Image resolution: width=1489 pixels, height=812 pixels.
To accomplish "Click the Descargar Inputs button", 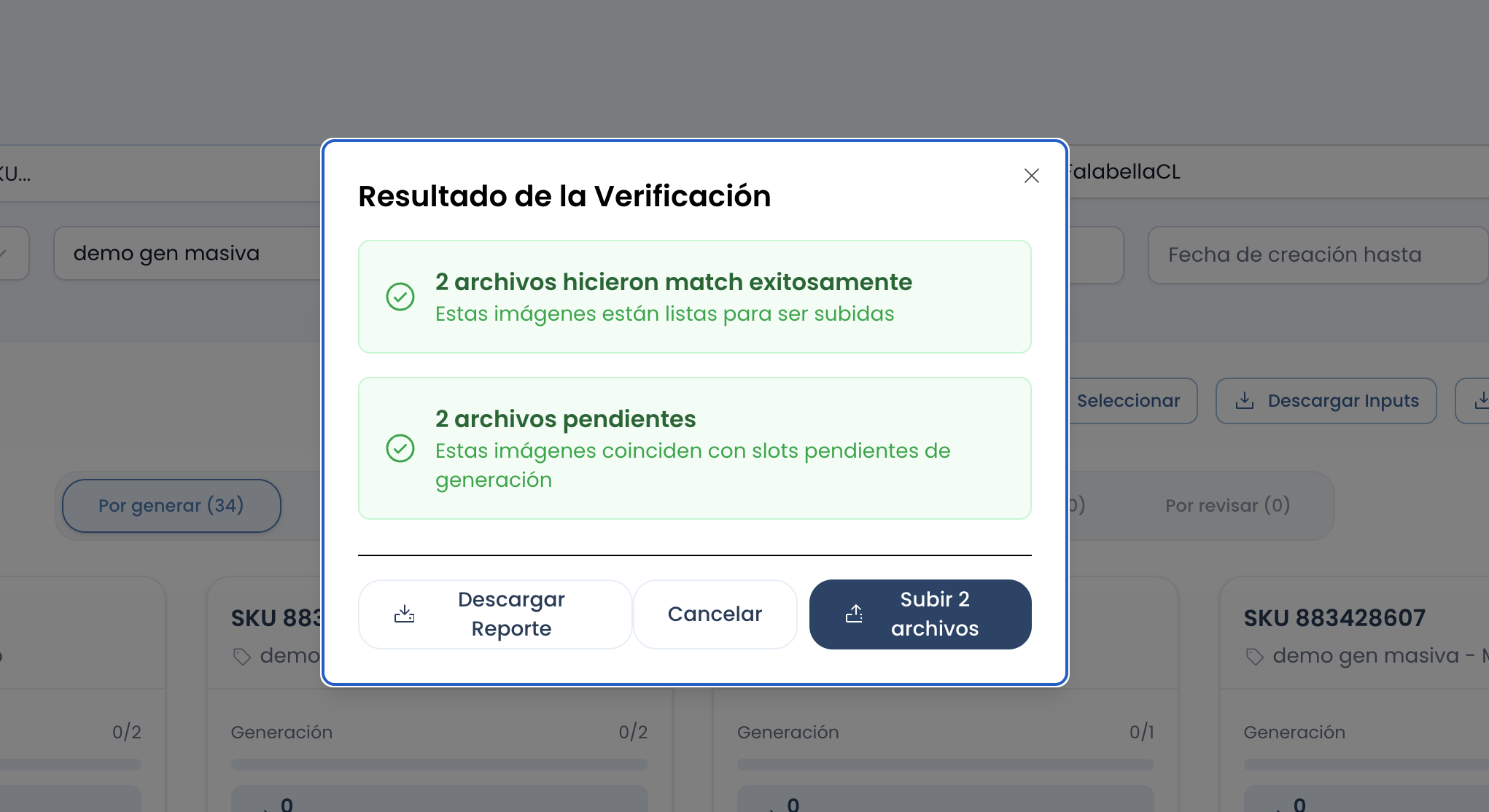I will tap(1326, 401).
